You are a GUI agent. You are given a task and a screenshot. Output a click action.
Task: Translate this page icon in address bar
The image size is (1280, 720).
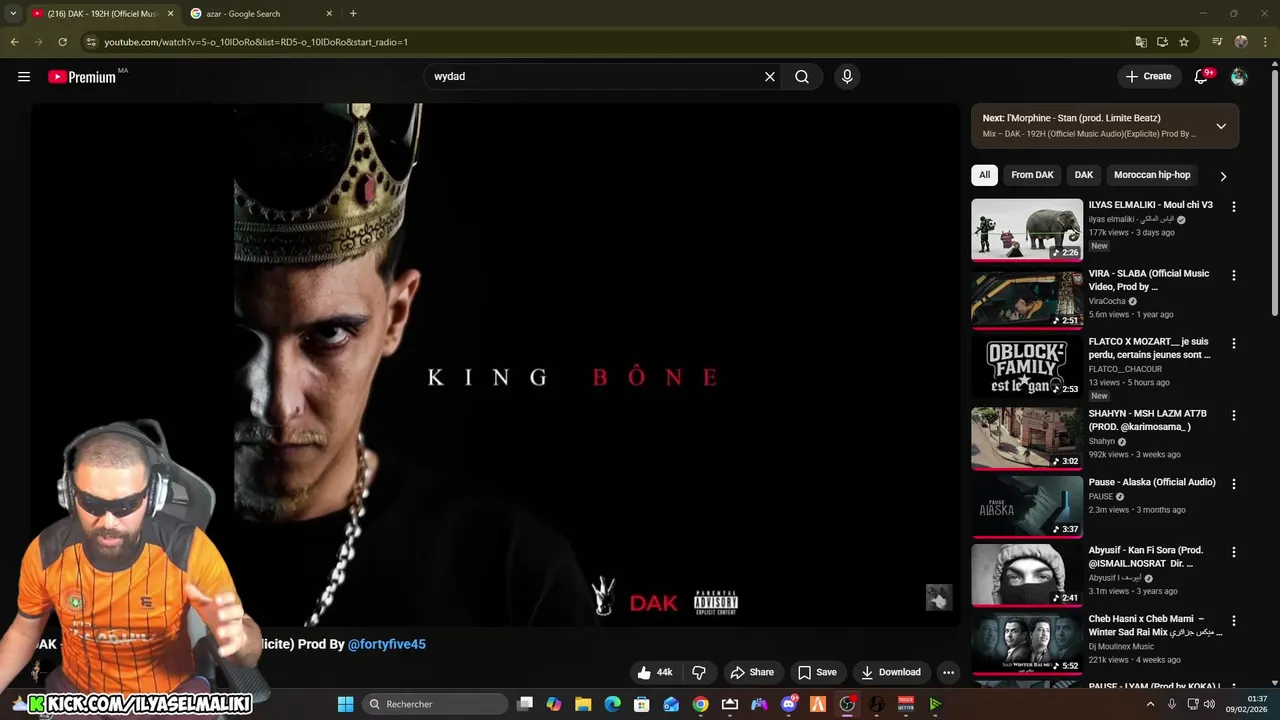pyautogui.click(x=1141, y=42)
